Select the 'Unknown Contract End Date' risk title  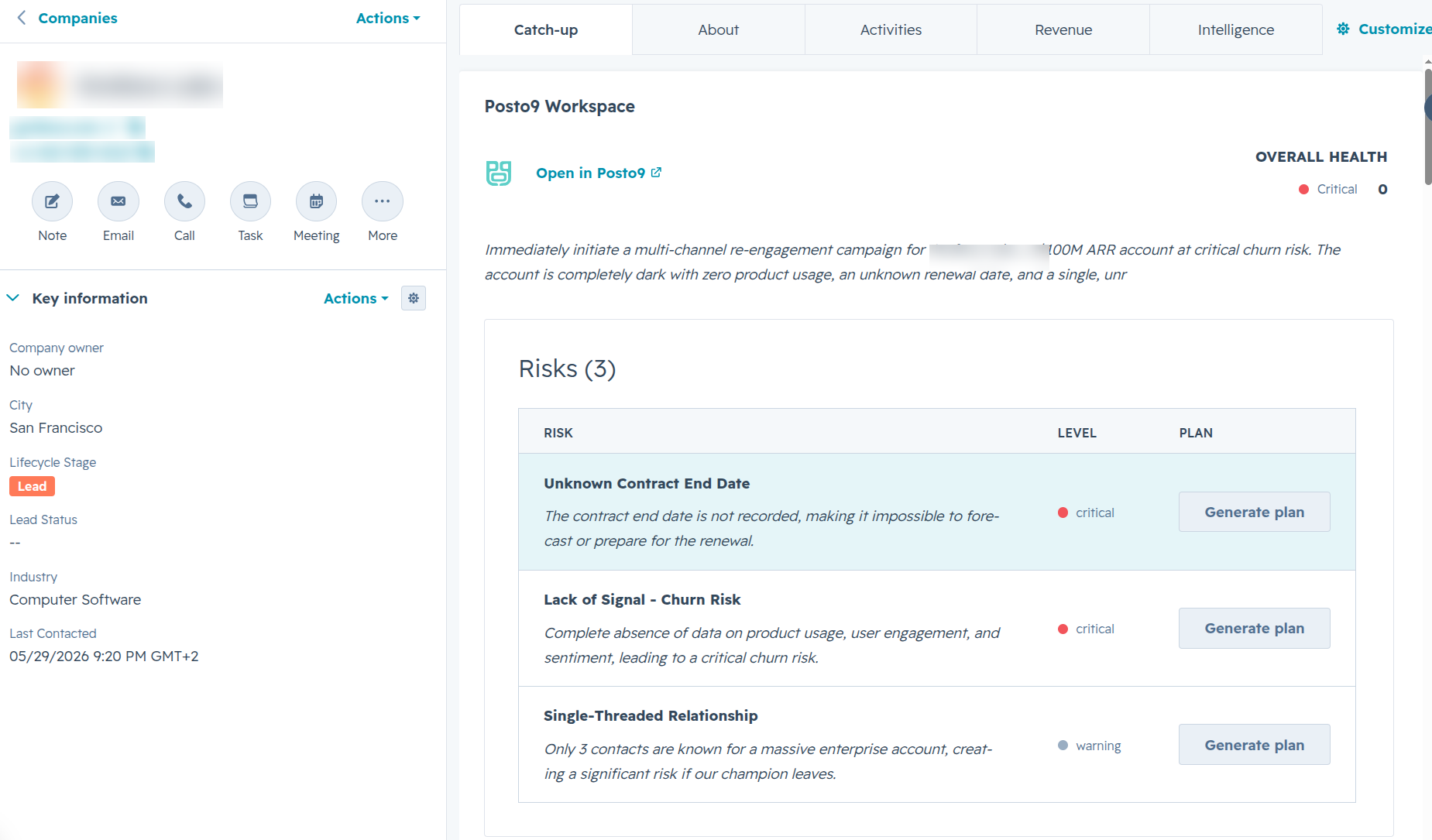(647, 483)
